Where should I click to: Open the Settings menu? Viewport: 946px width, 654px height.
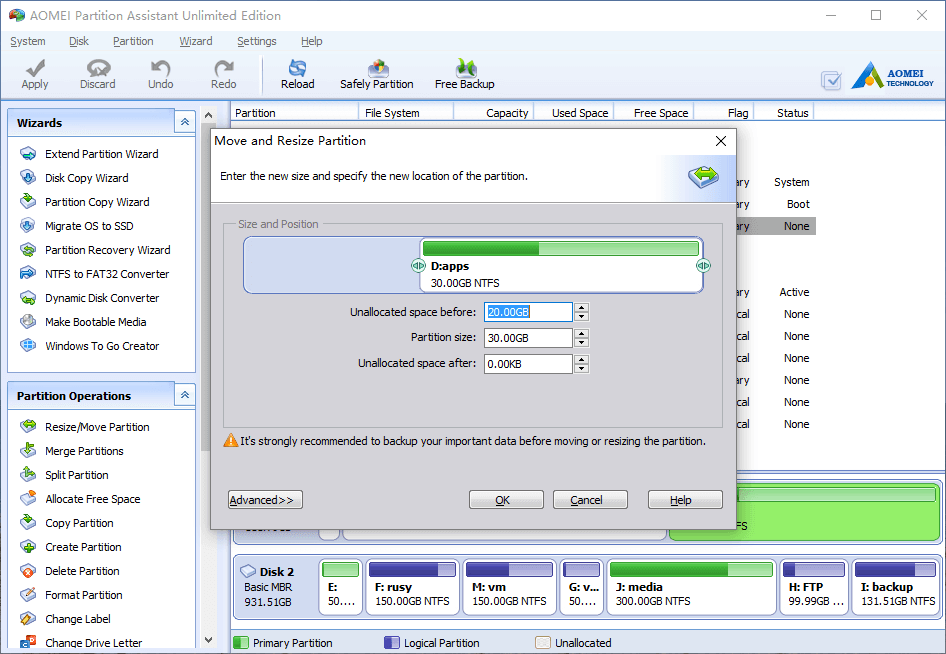(256, 41)
